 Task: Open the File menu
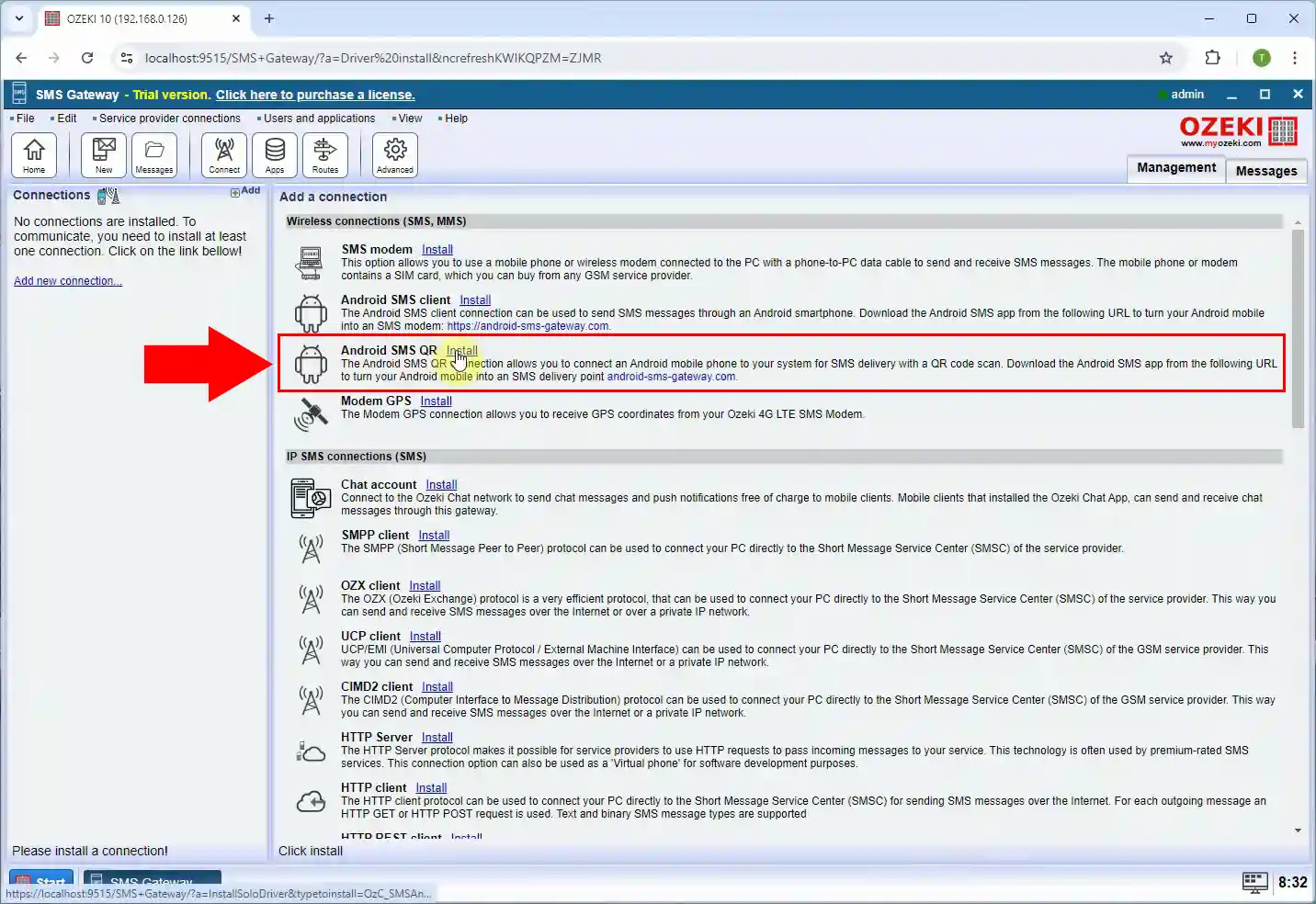coord(25,119)
